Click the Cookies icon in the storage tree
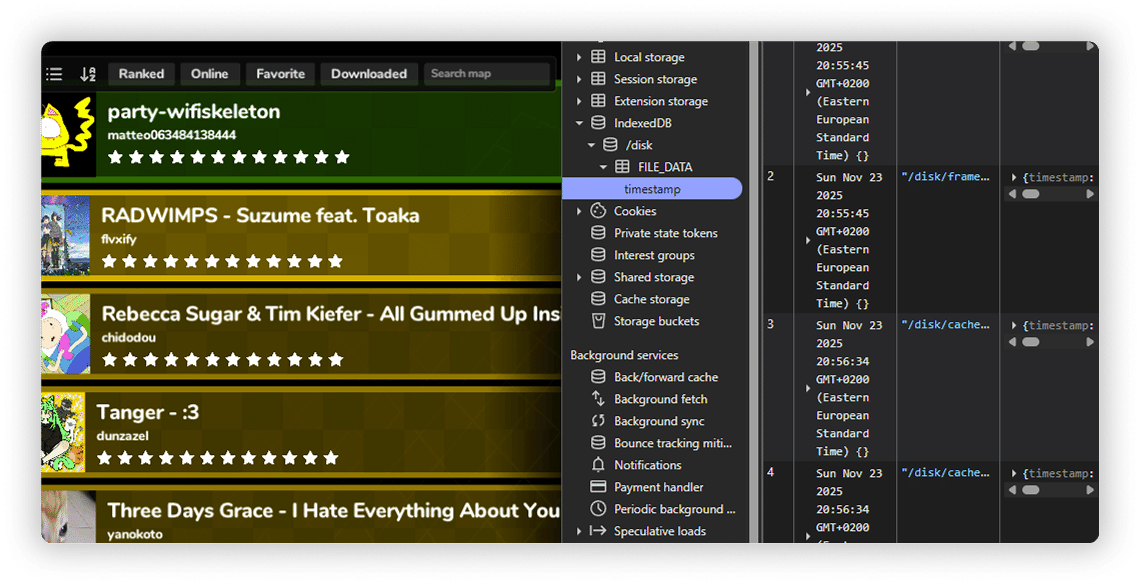The height and width of the screenshot is (585, 1141). [x=598, y=211]
